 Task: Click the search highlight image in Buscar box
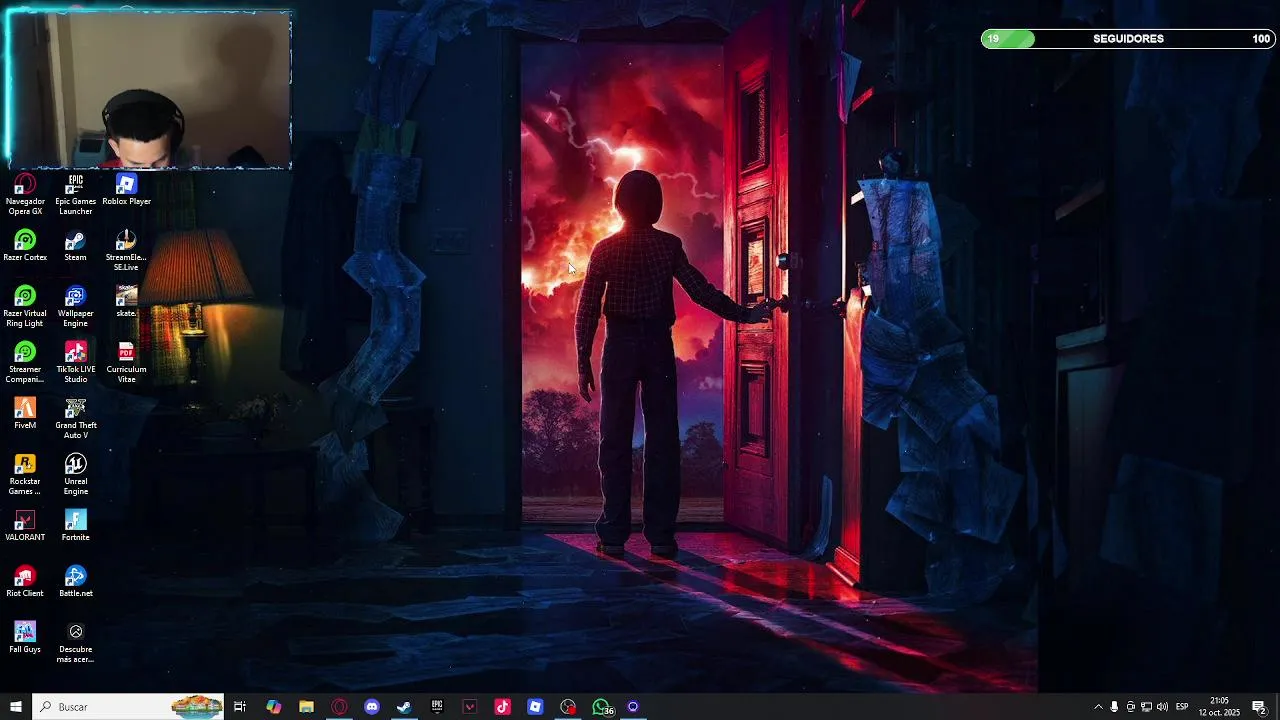coord(197,707)
